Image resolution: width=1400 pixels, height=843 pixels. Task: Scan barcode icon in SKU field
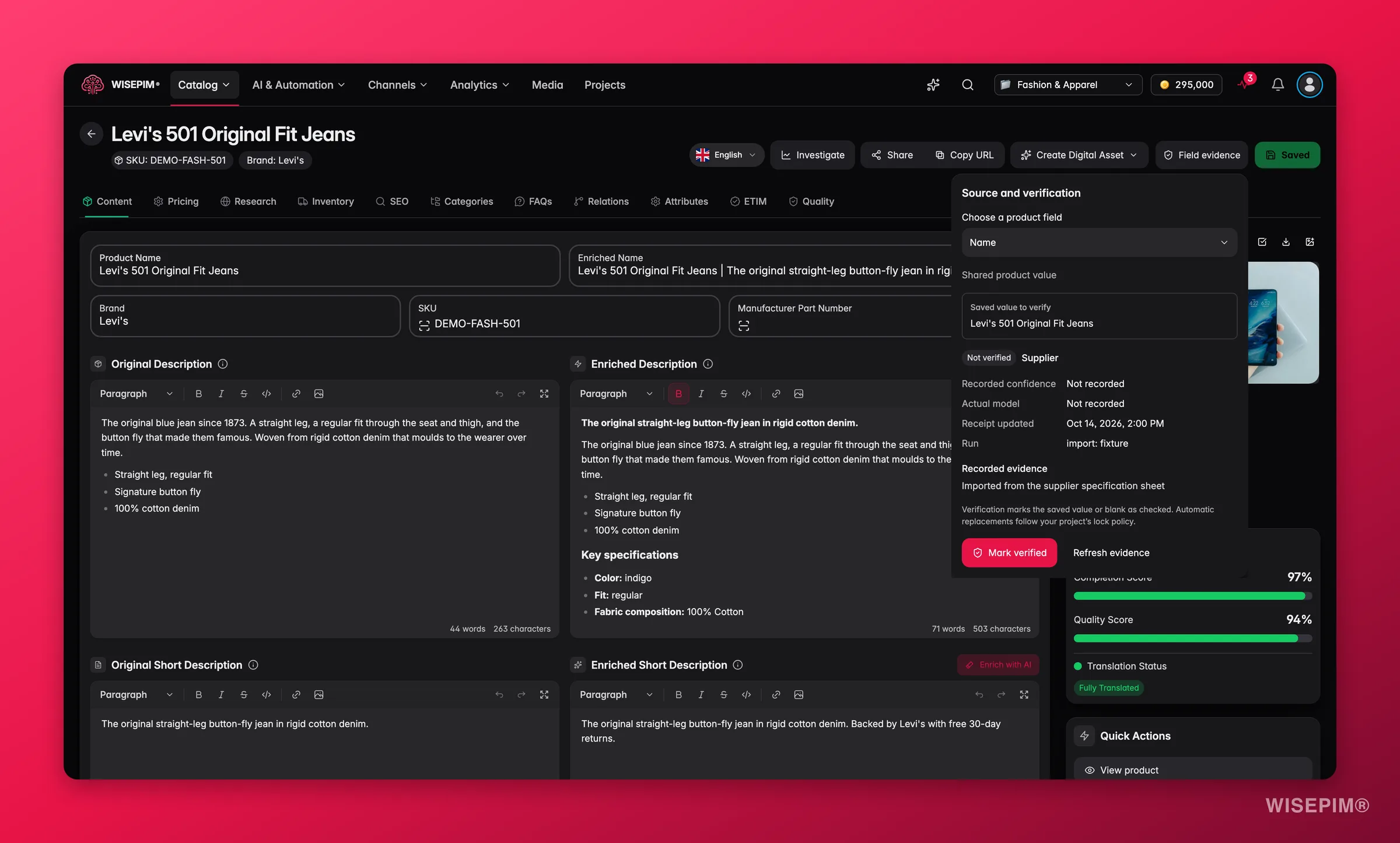(424, 324)
